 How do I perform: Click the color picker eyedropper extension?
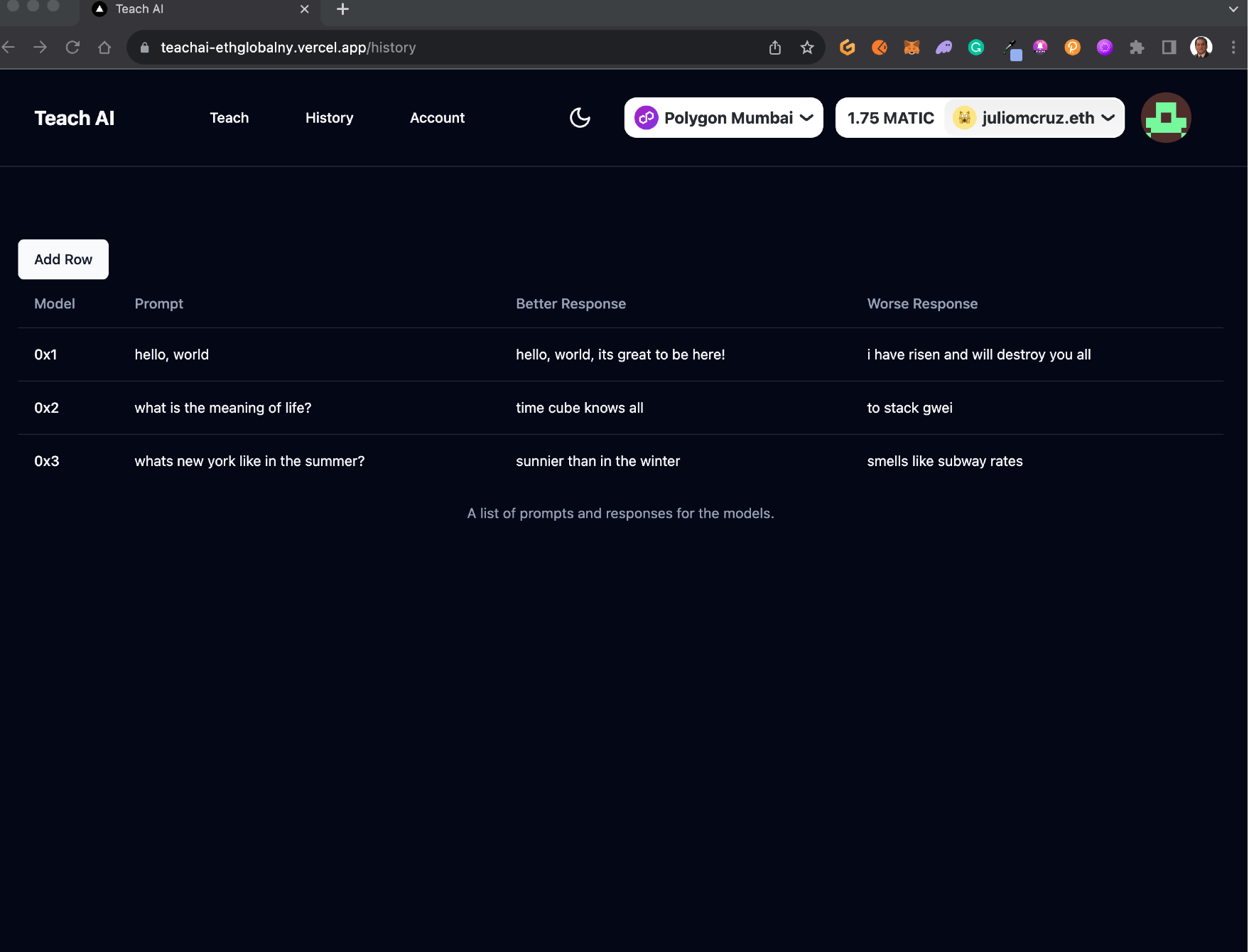[x=1012, y=50]
